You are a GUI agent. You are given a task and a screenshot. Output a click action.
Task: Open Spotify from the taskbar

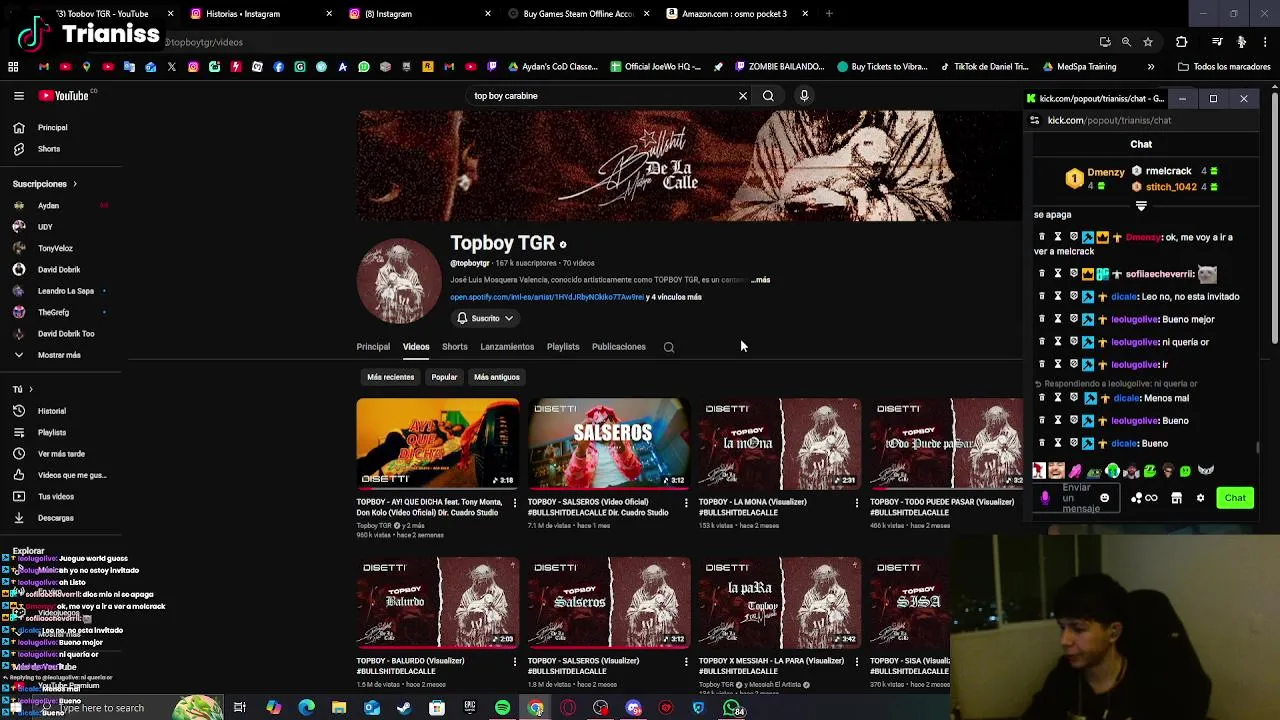tap(502, 708)
